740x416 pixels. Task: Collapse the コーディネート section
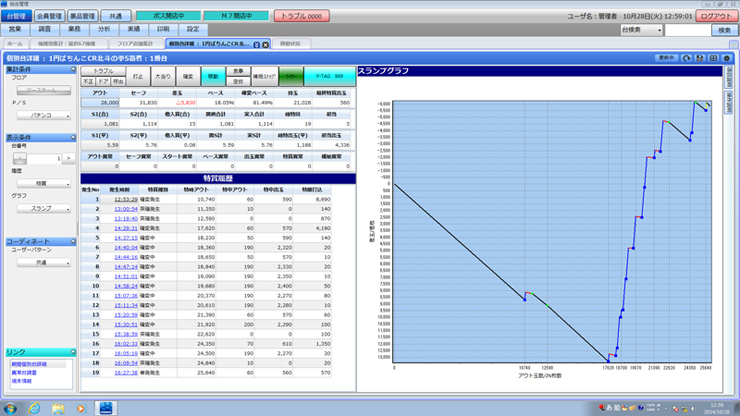pos(73,241)
